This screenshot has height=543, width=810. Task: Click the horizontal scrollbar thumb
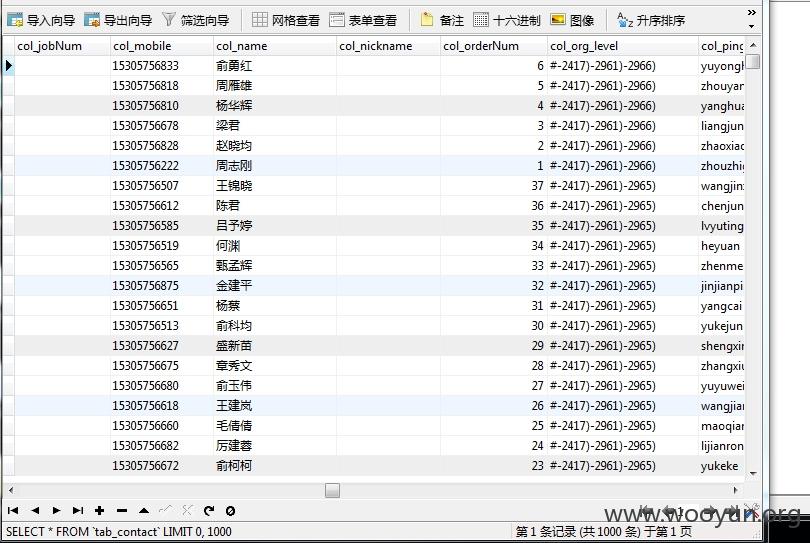pos(332,490)
